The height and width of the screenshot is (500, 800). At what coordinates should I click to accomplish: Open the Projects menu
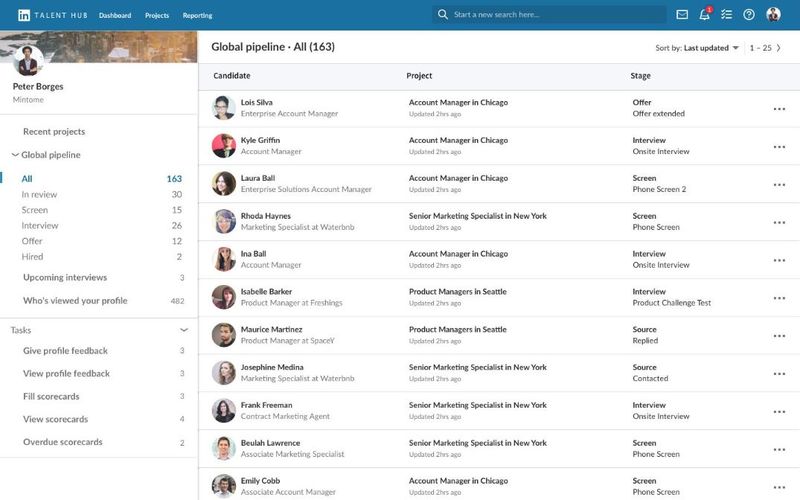coord(157,15)
